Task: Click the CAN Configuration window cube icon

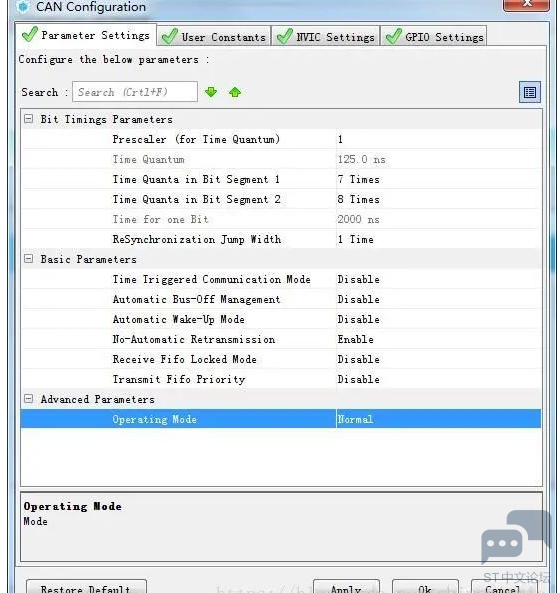Action: tap(23, 6)
